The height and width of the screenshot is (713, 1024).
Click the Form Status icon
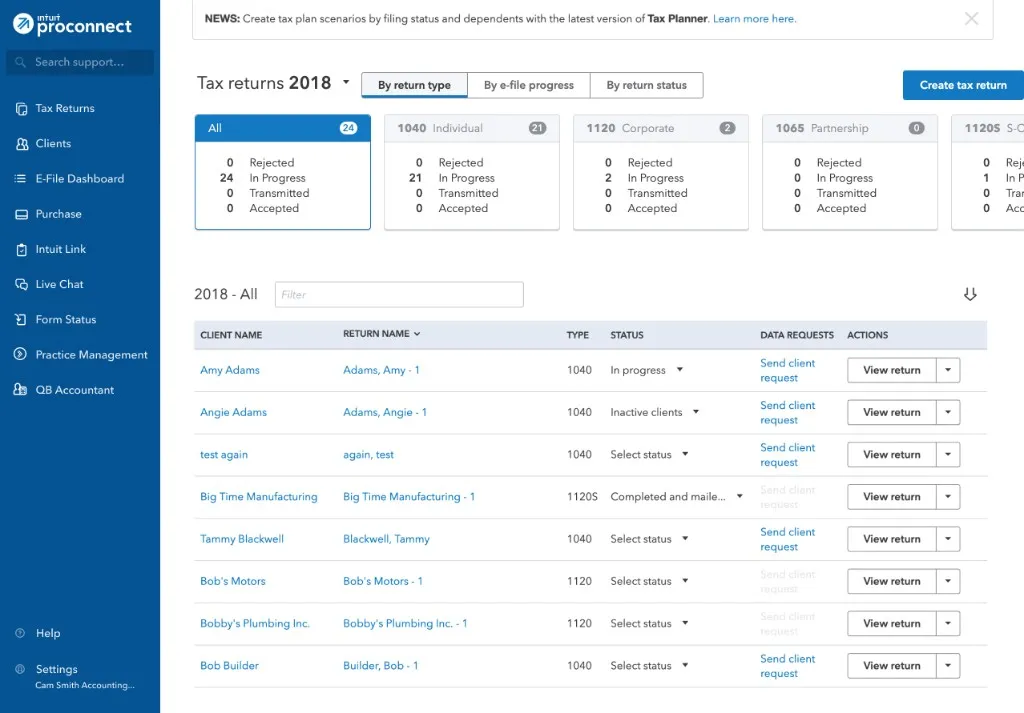coord(21,320)
